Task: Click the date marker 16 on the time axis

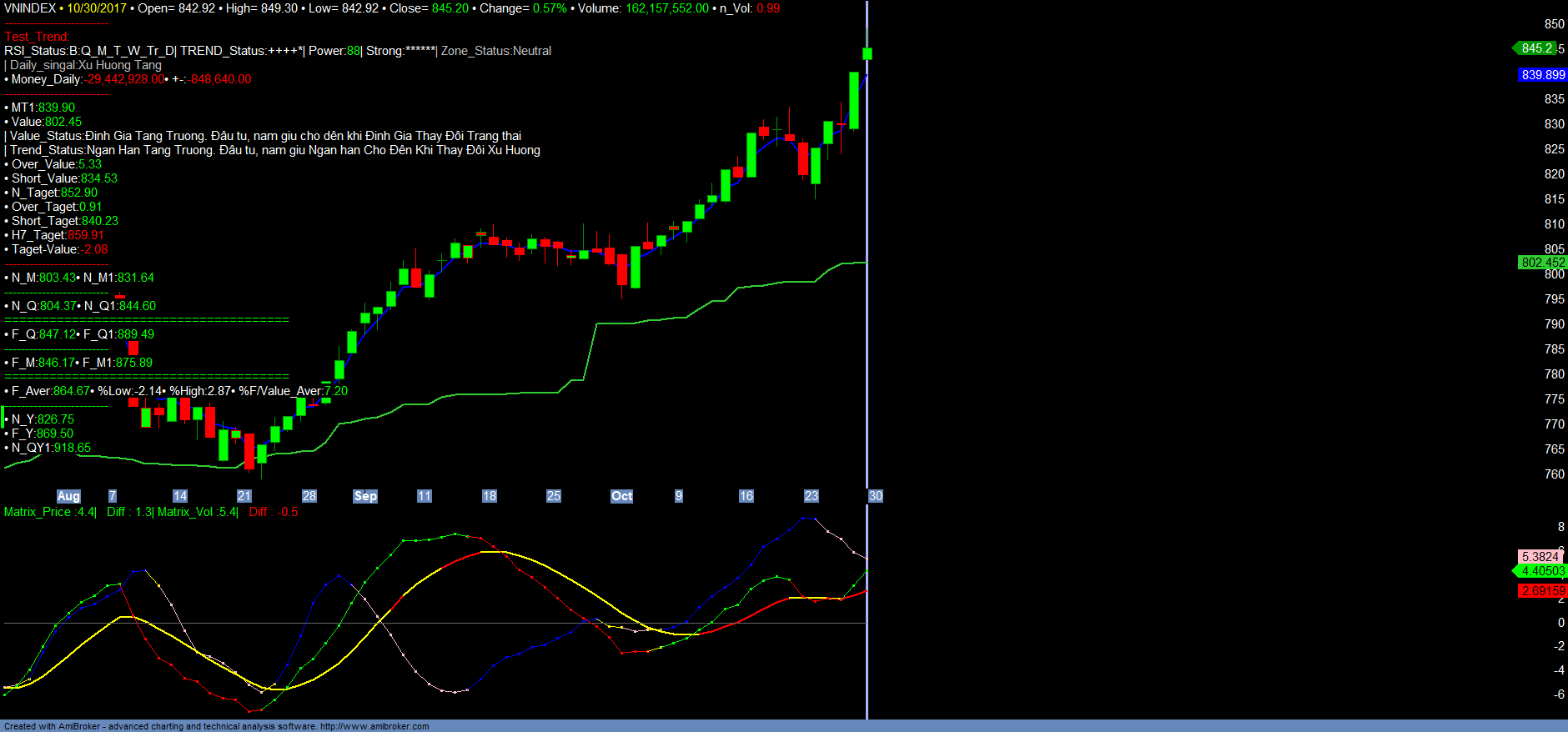Action: pyautogui.click(x=746, y=496)
